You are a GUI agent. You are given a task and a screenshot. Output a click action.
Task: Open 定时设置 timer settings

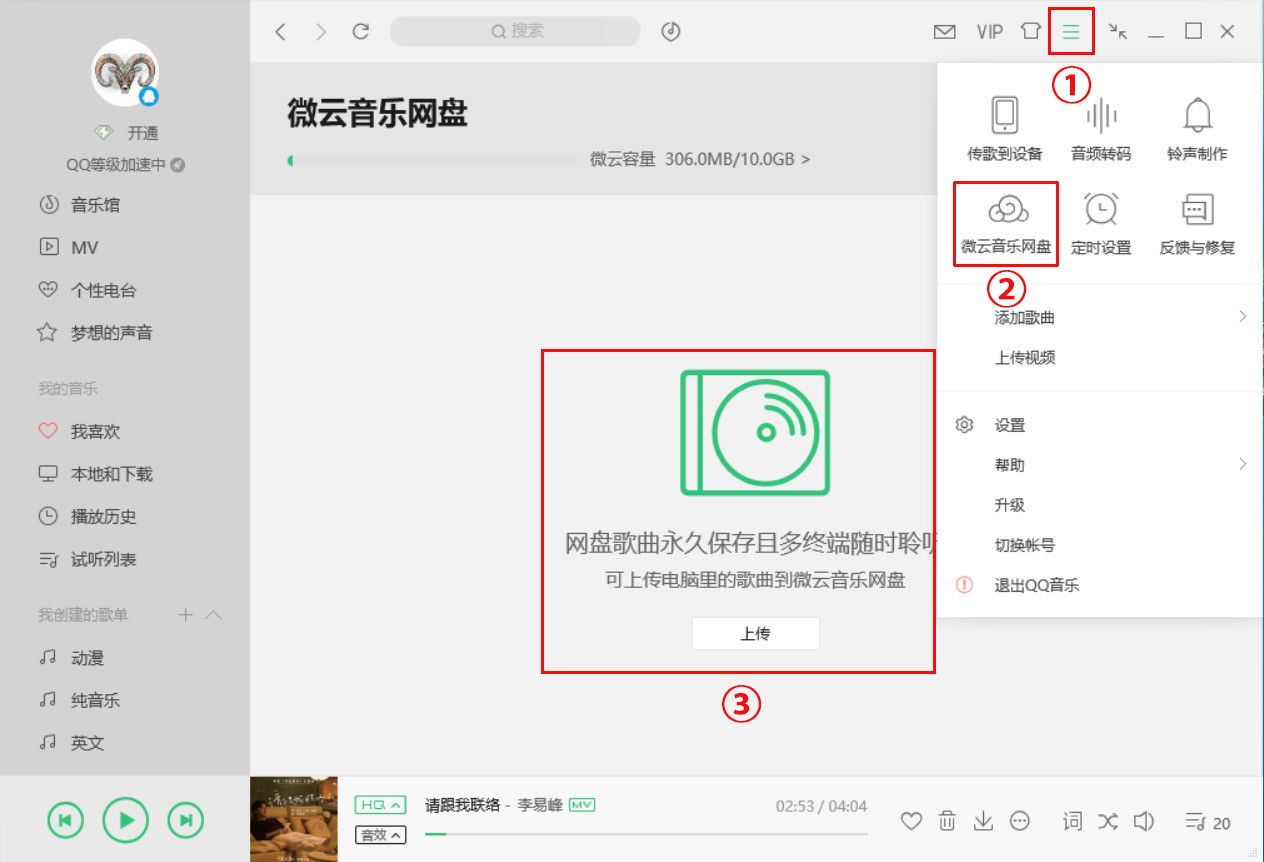pyautogui.click(x=1101, y=223)
